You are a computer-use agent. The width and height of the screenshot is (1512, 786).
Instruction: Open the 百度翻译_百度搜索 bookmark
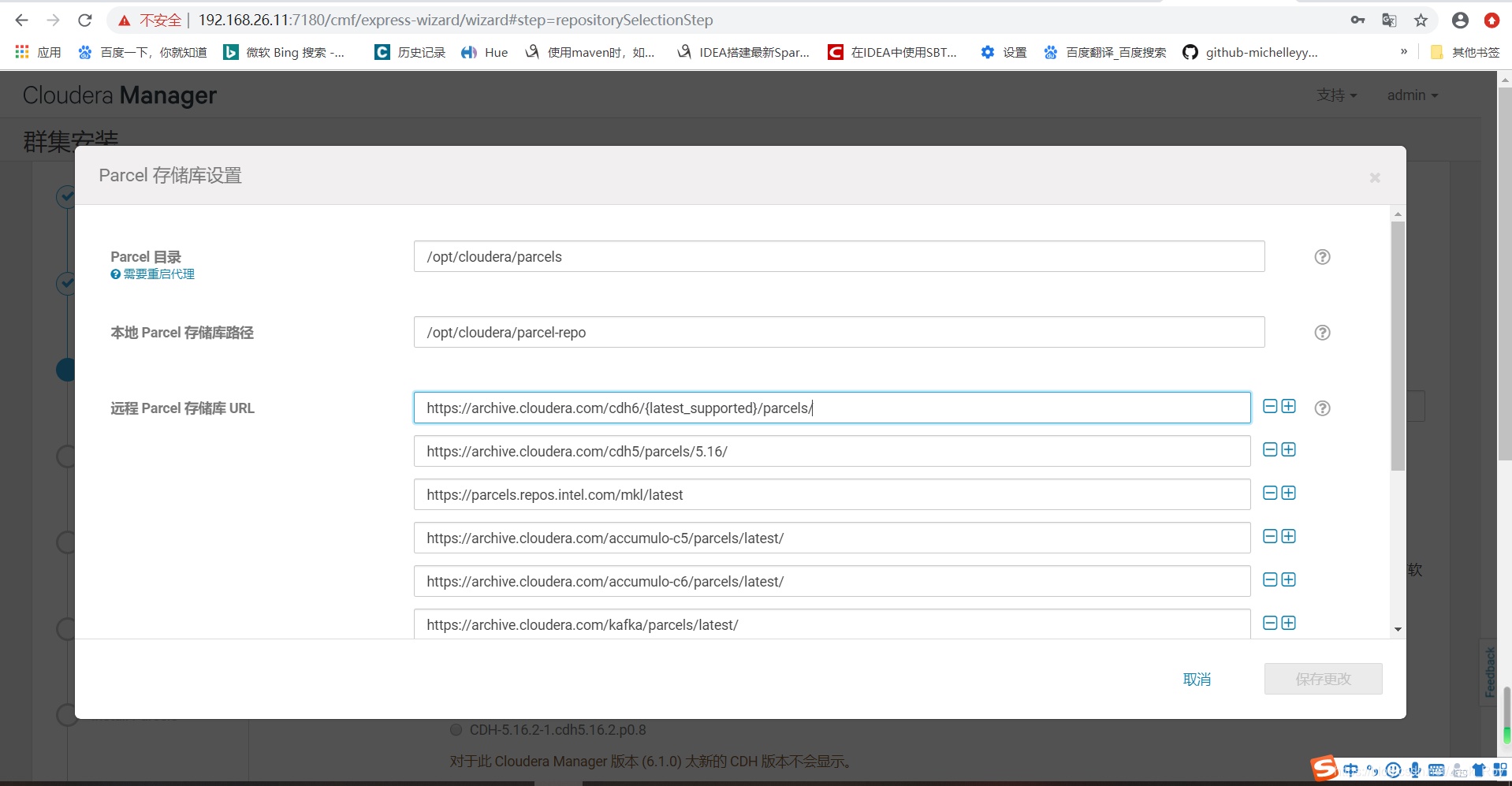coord(1104,52)
